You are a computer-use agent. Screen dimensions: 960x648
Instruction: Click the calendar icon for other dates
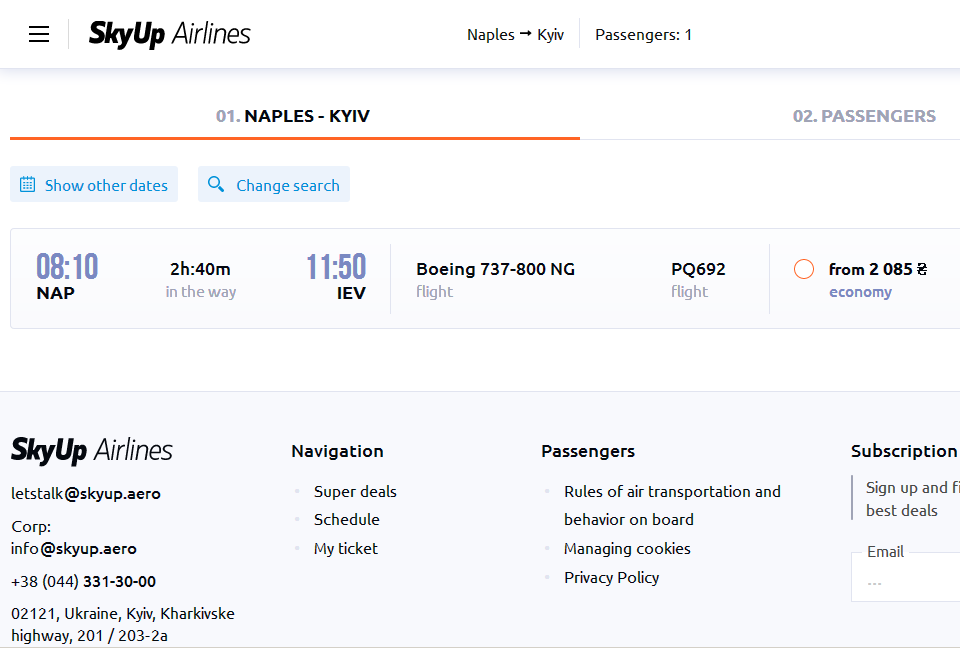(28, 184)
